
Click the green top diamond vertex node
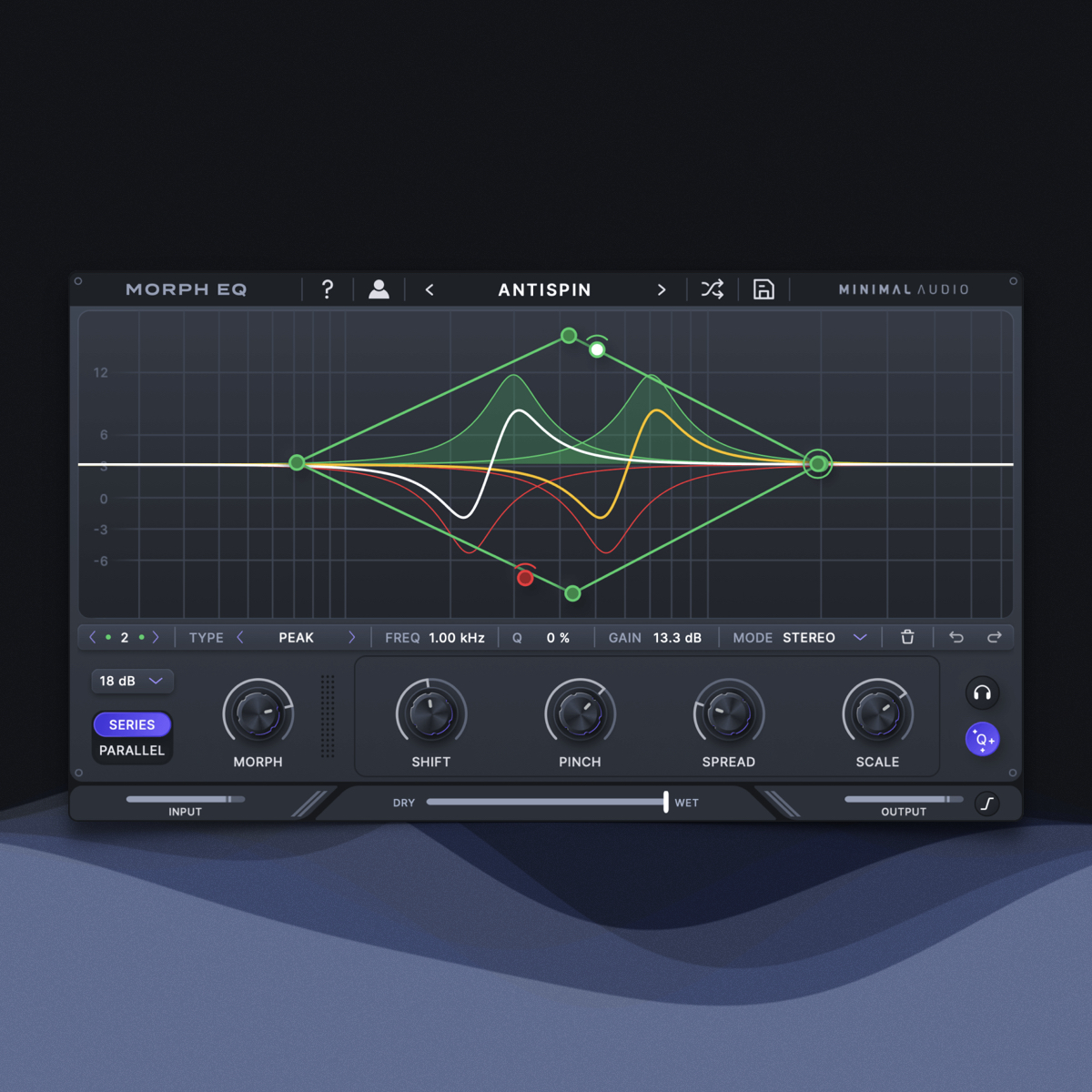click(x=569, y=336)
